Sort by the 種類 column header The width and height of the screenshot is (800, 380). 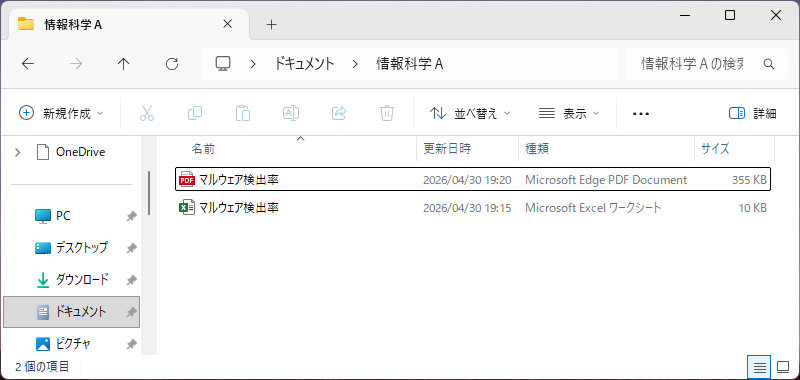pyautogui.click(x=606, y=149)
